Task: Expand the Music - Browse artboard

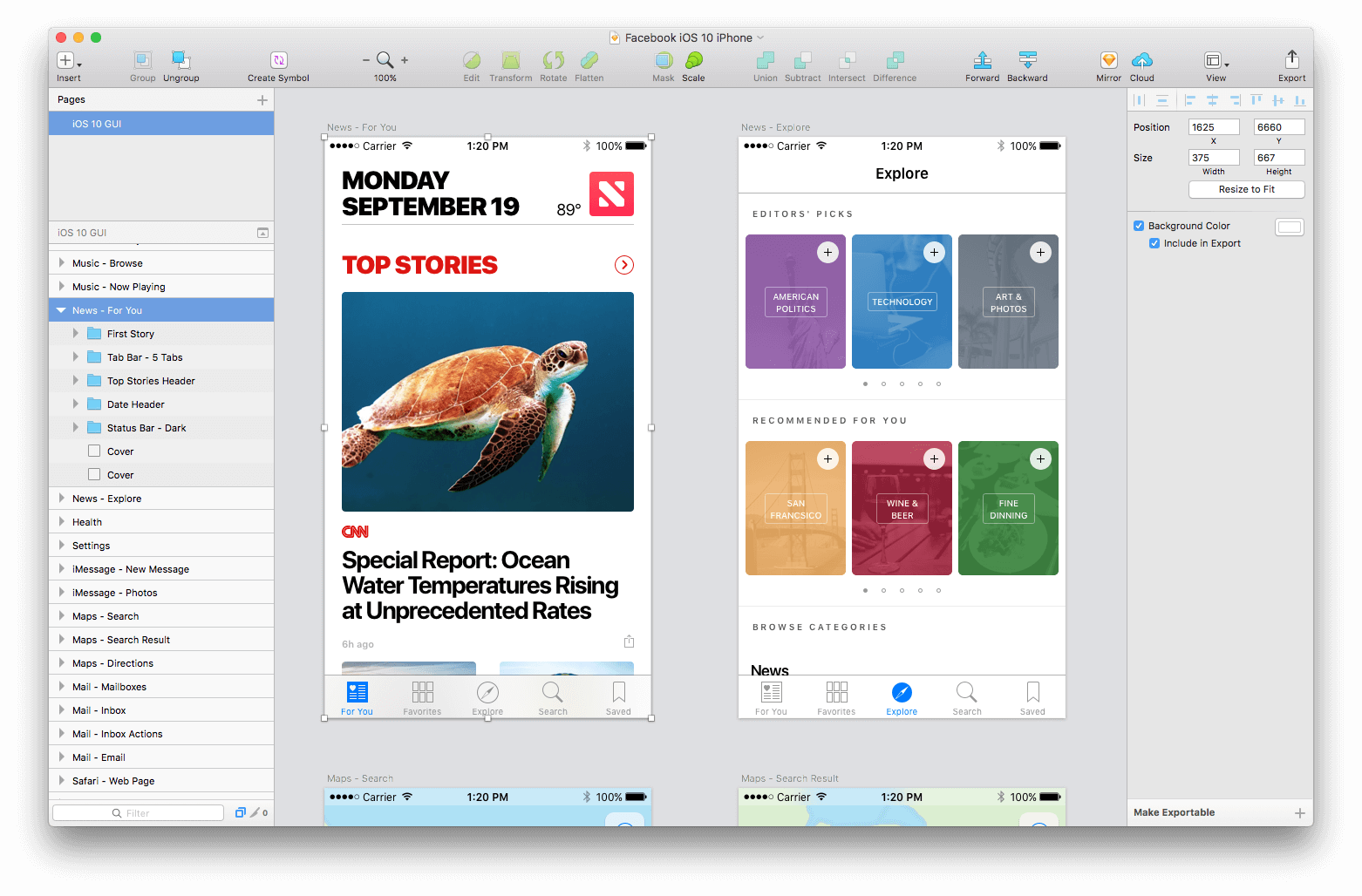Action: pos(61,262)
